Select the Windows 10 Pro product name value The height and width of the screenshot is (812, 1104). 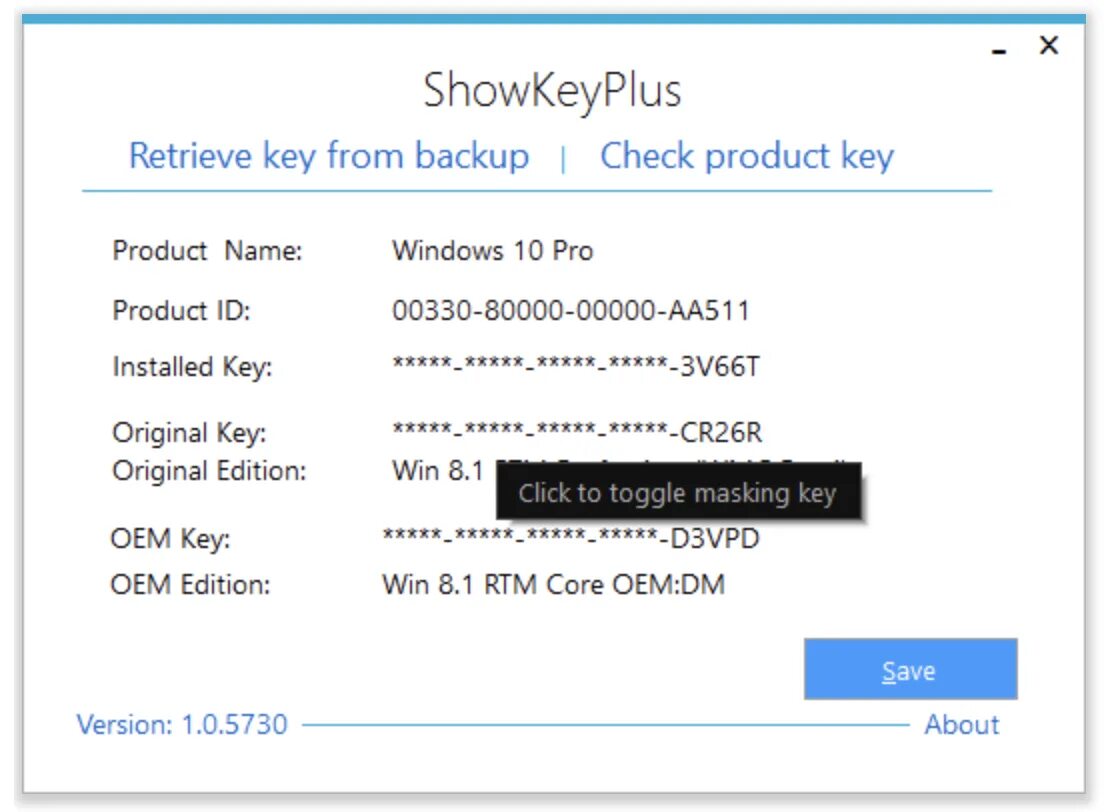pos(492,250)
